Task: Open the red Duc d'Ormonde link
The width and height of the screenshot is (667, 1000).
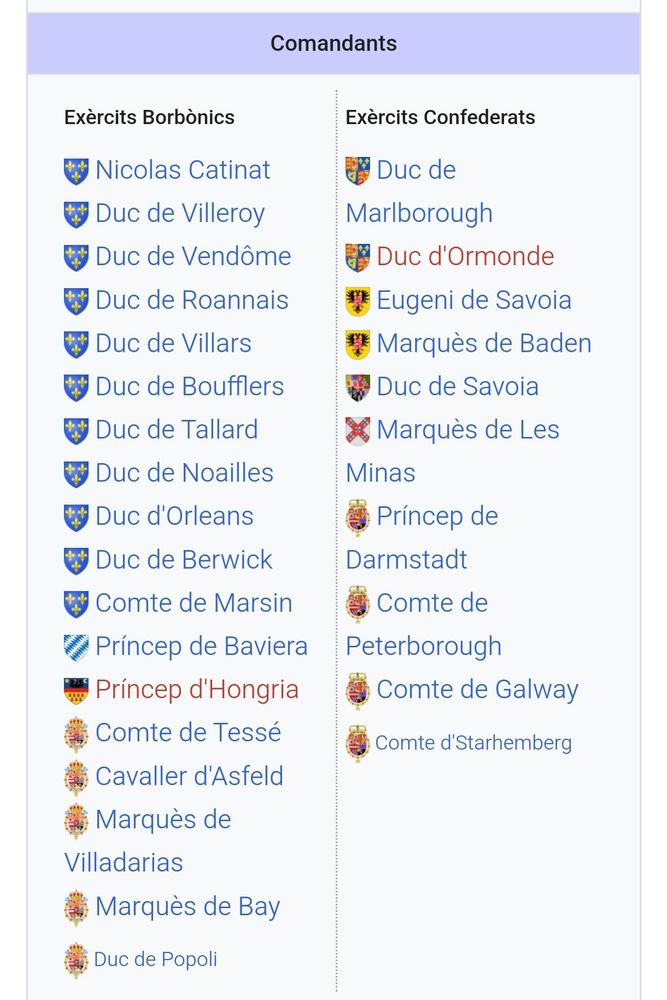Action: (x=465, y=256)
